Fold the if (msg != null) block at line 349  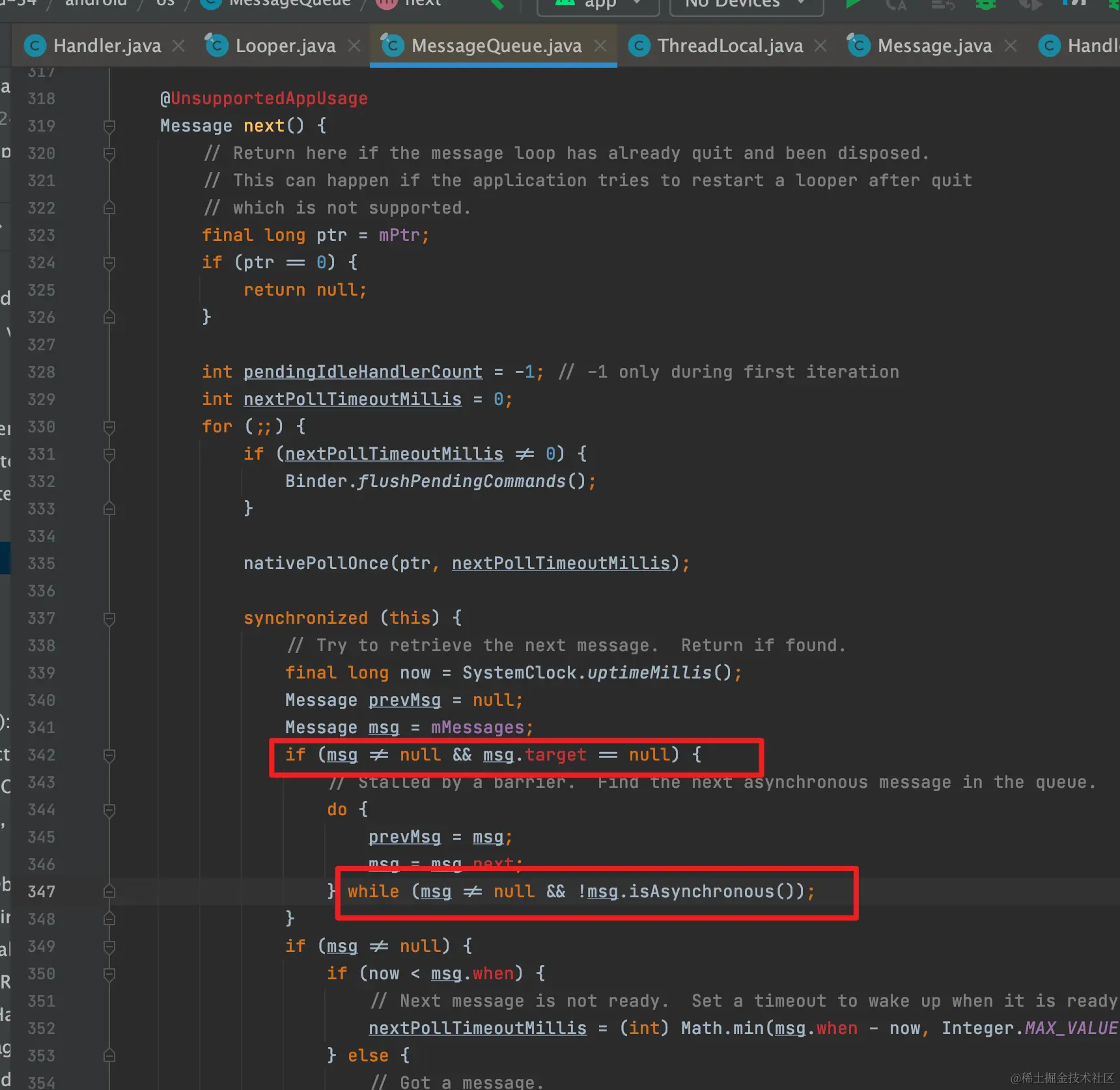[x=109, y=946]
